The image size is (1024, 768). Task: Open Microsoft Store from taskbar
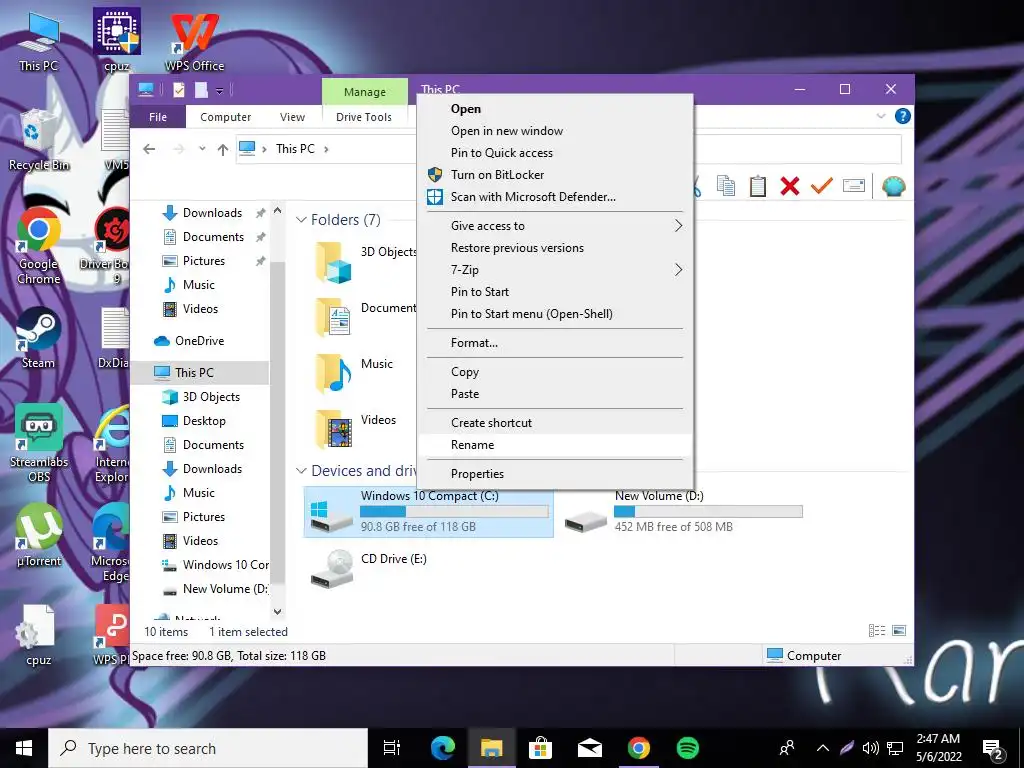pyautogui.click(x=540, y=748)
